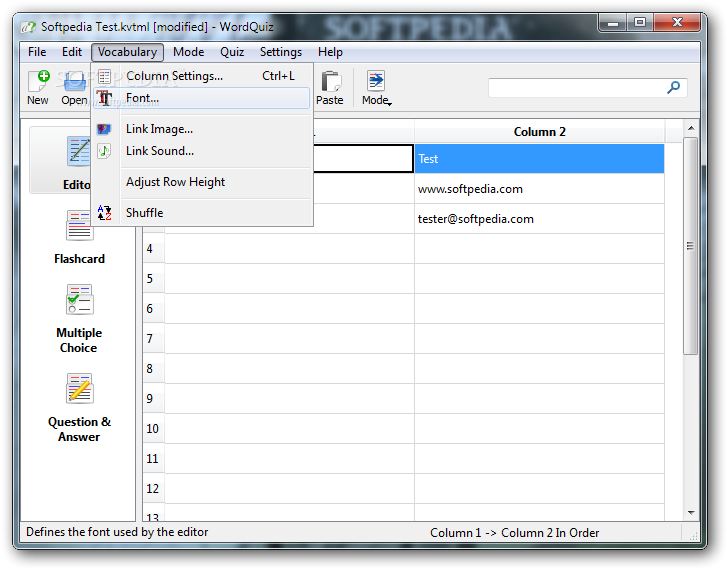Image resolution: width=728 pixels, height=570 pixels.
Task: Click empty Column 2 cell in row 6
Action: point(539,309)
